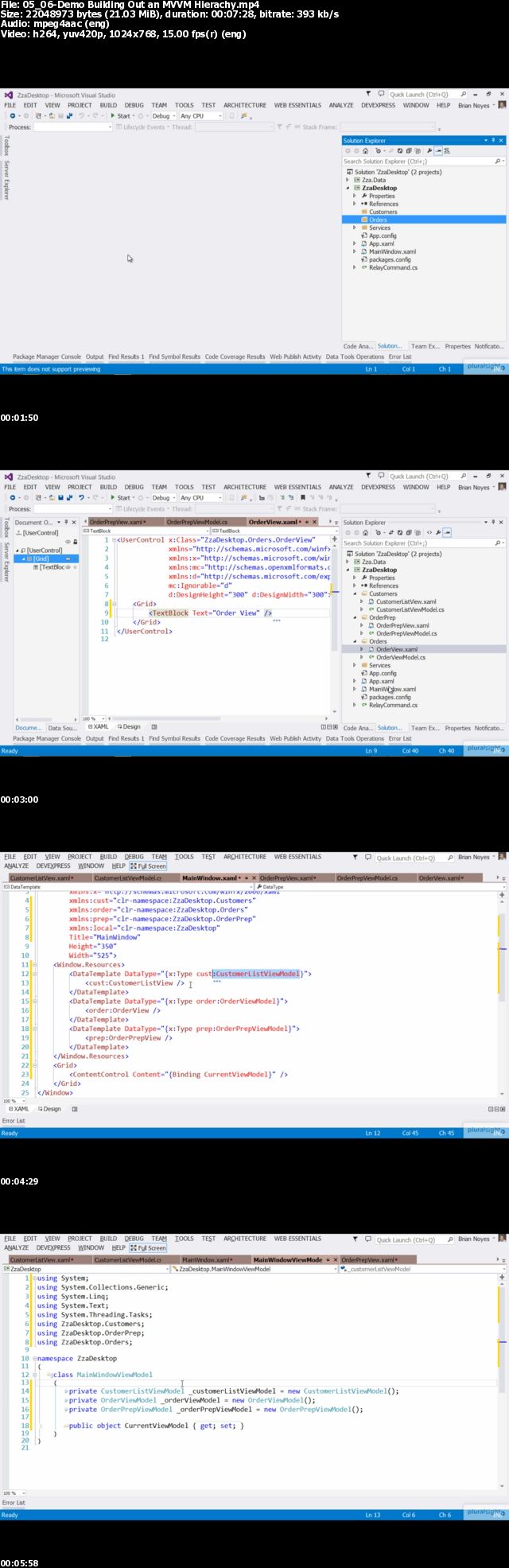Click Solution Explorer Home icon in 00:01:50 frame

tap(365, 151)
